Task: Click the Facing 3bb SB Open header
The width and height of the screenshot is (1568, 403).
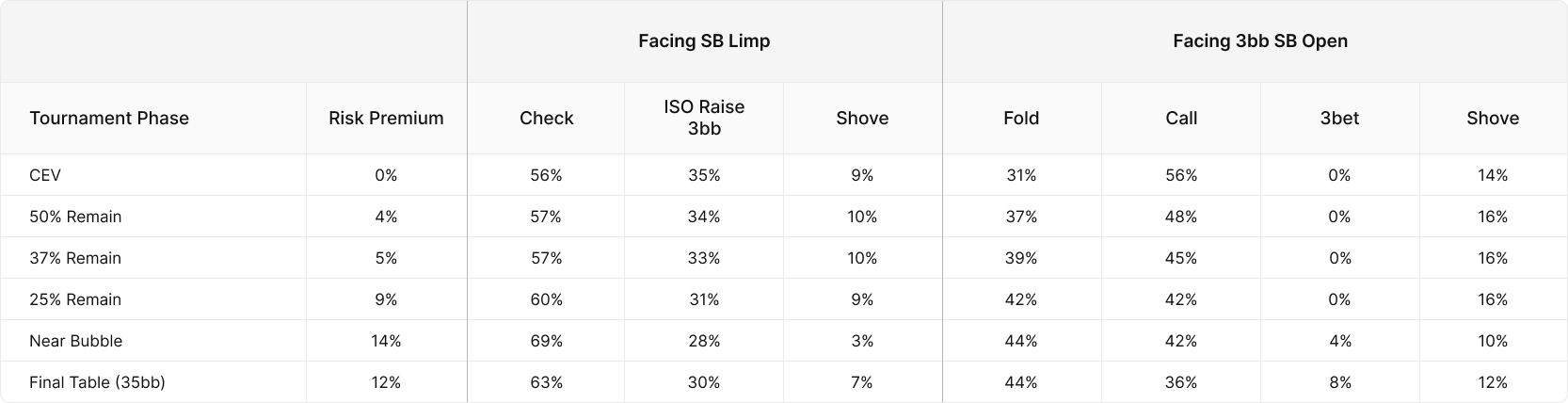Action: click(1259, 41)
